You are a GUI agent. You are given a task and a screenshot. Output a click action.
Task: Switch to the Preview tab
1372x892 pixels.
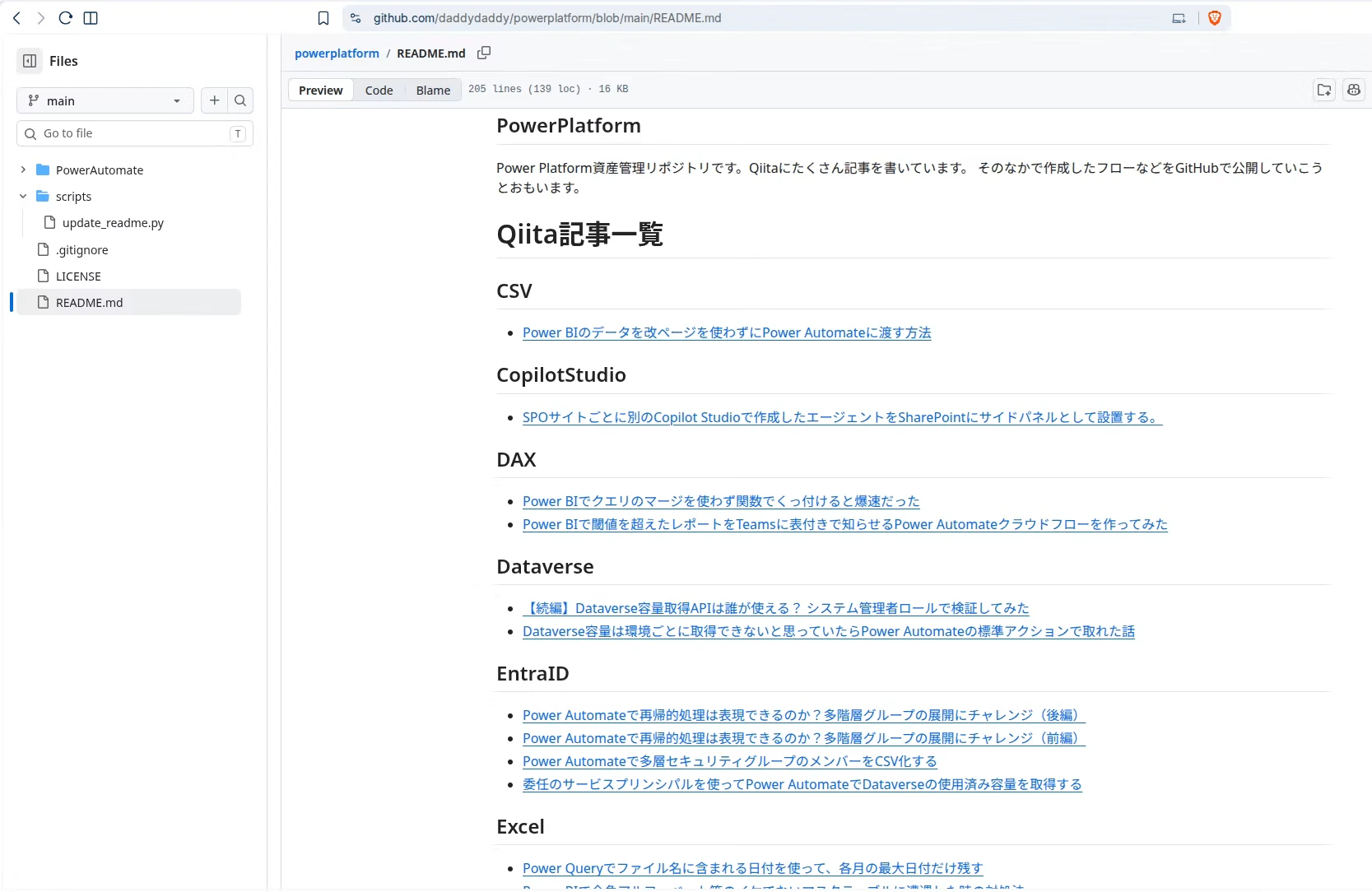pyautogui.click(x=321, y=91)
